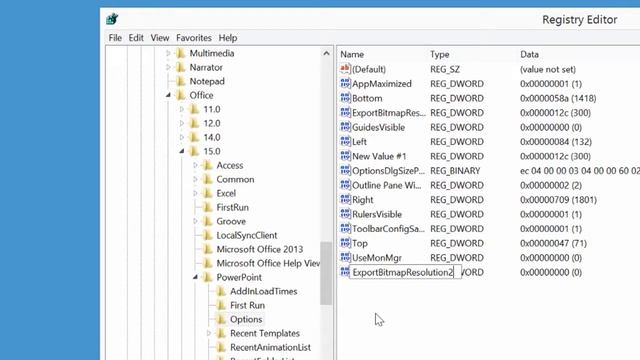Open the Favorites menu
The width and height of the screenshot is (640, 360).
(x=194, y=38)
